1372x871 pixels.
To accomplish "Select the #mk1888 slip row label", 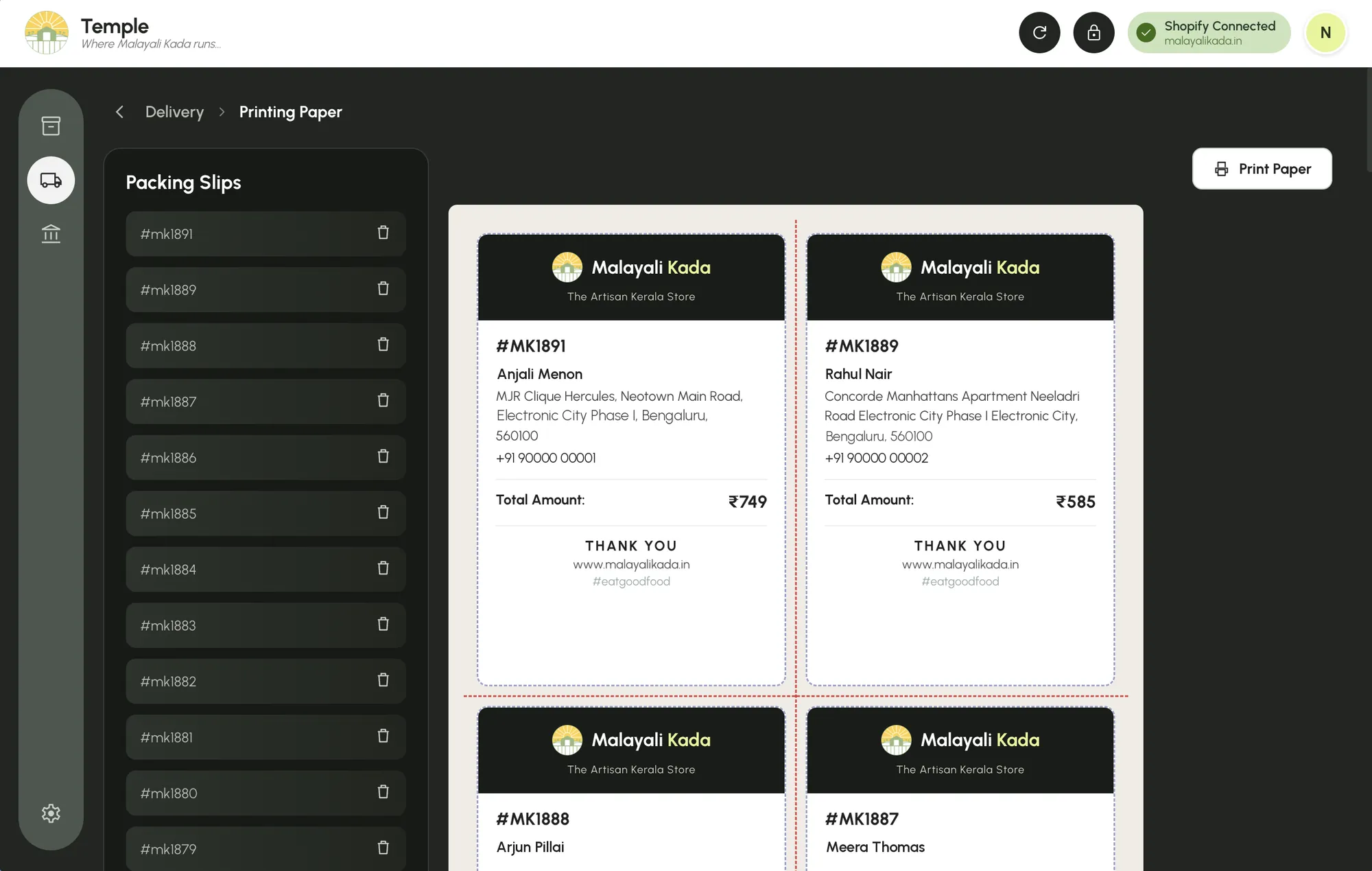I will click(x=168, y=346).
